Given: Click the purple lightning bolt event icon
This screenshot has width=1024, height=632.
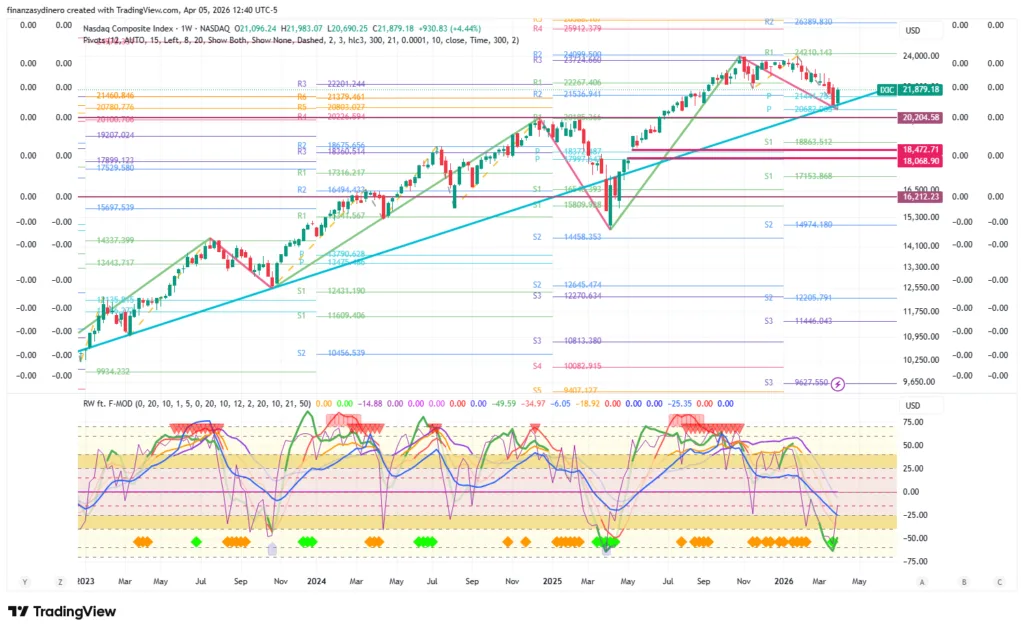Looking at the screenshot, I should [838, 382].
